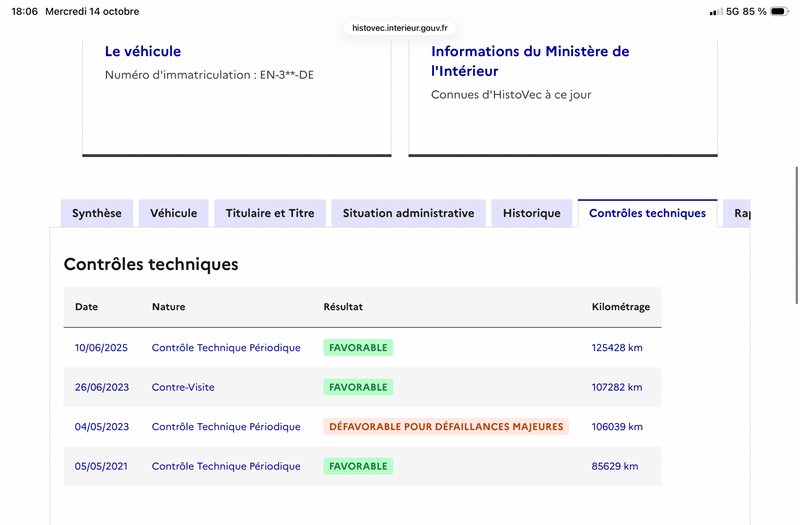Click the Résultat column header
This screenshot has height=525, width=800.
[343, 307]
